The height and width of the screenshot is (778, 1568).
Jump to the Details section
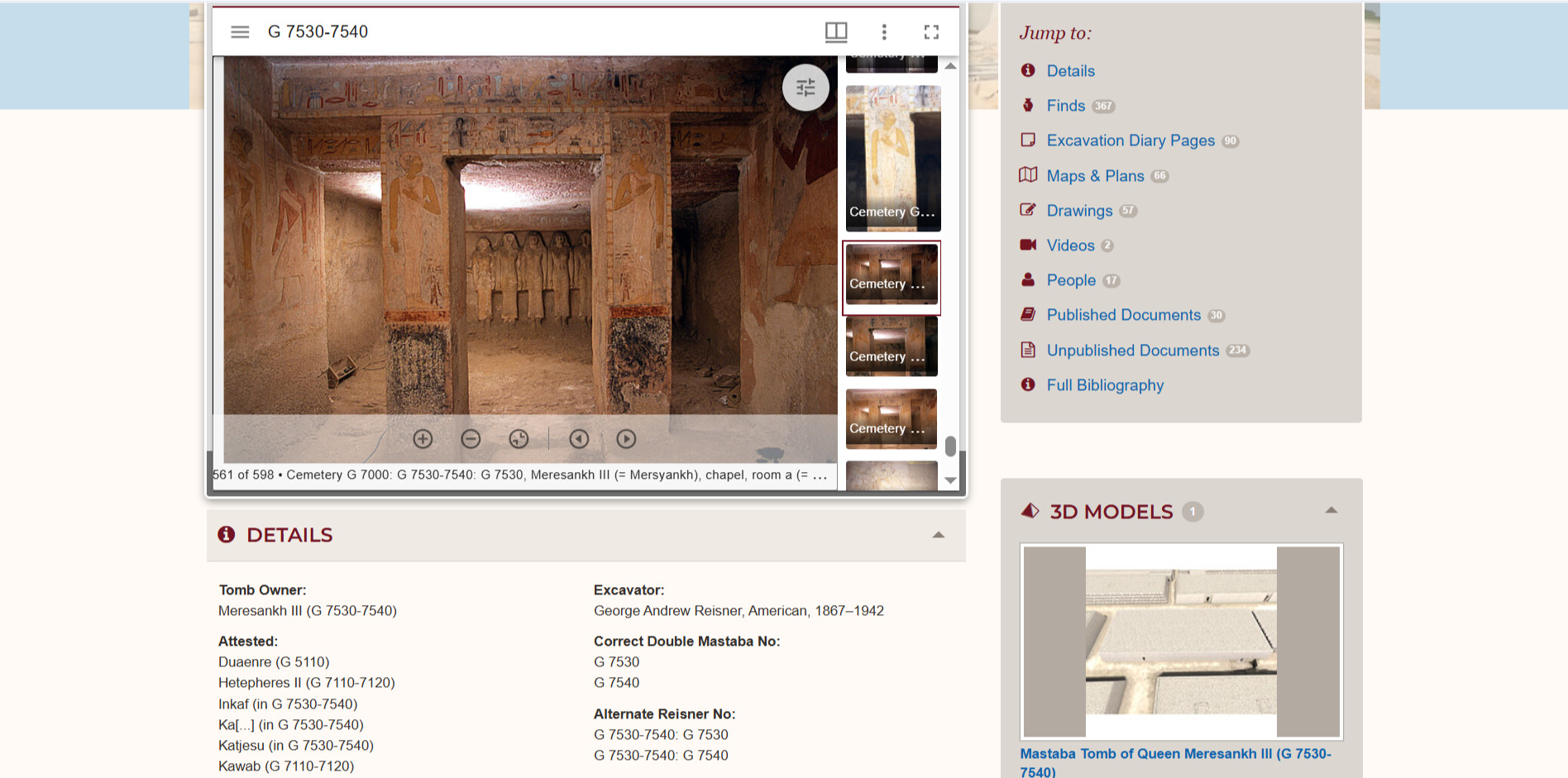(x=1071, y=71)
